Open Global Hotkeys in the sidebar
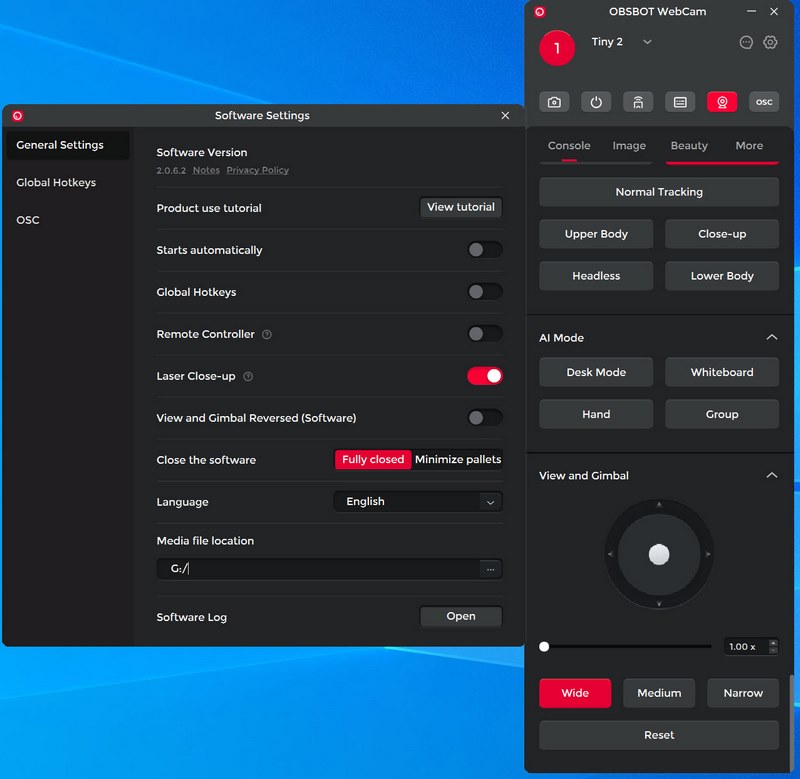800x779 pixels. tap(56, 183)
